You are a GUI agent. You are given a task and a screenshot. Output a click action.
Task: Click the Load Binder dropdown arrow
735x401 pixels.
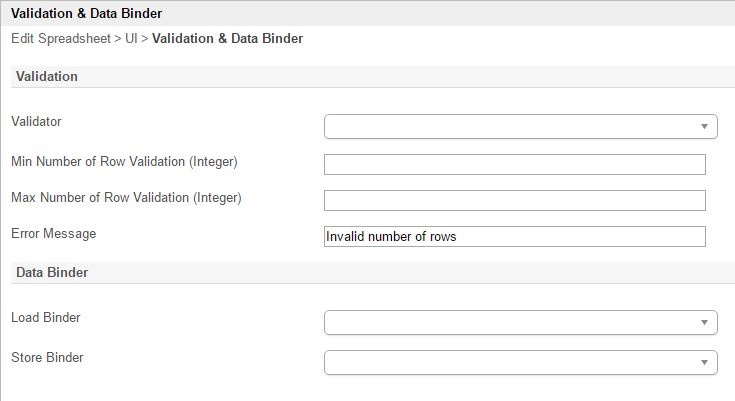coord(705,323)
